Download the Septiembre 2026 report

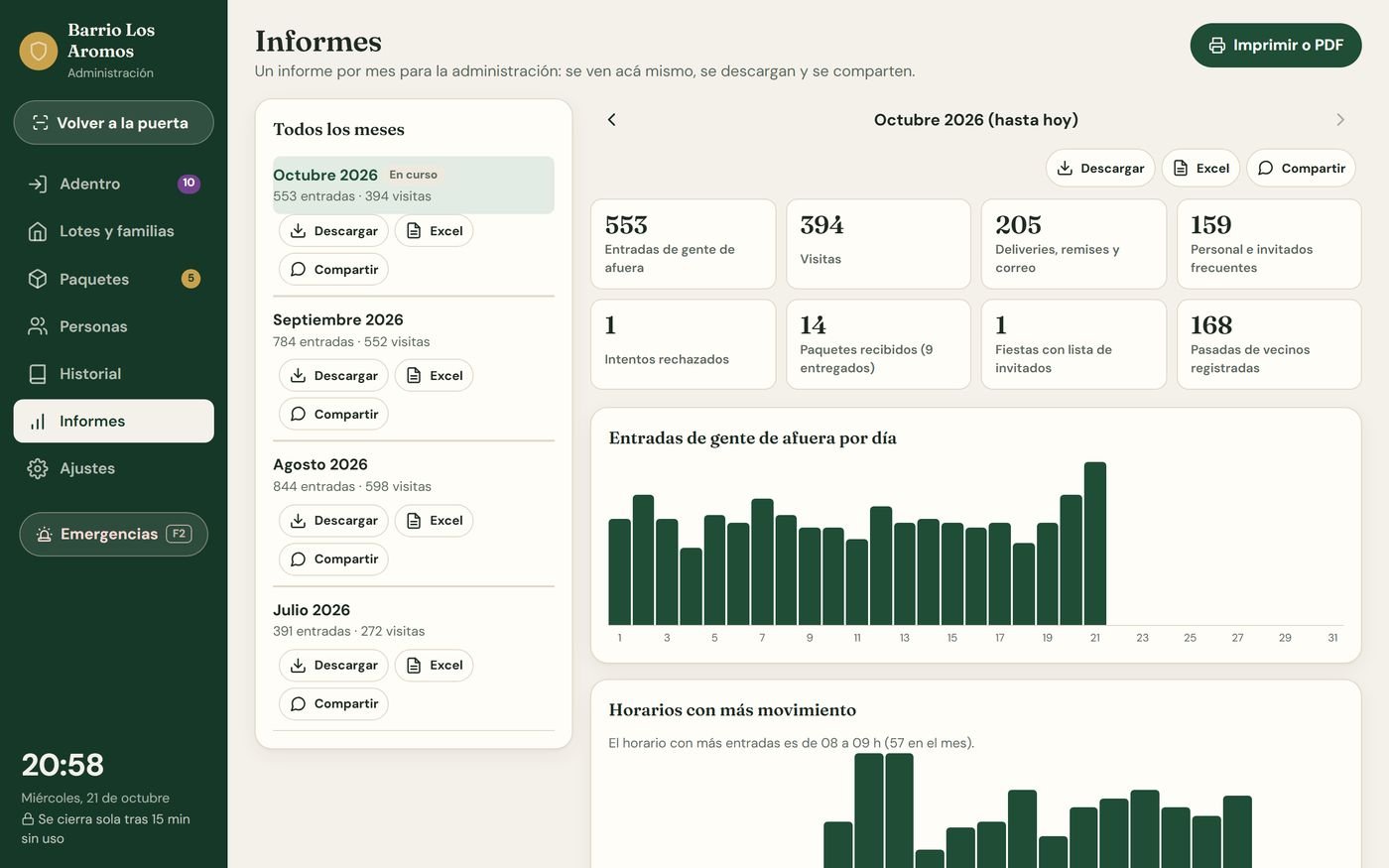pyautogui.click(x=333, y=376)
